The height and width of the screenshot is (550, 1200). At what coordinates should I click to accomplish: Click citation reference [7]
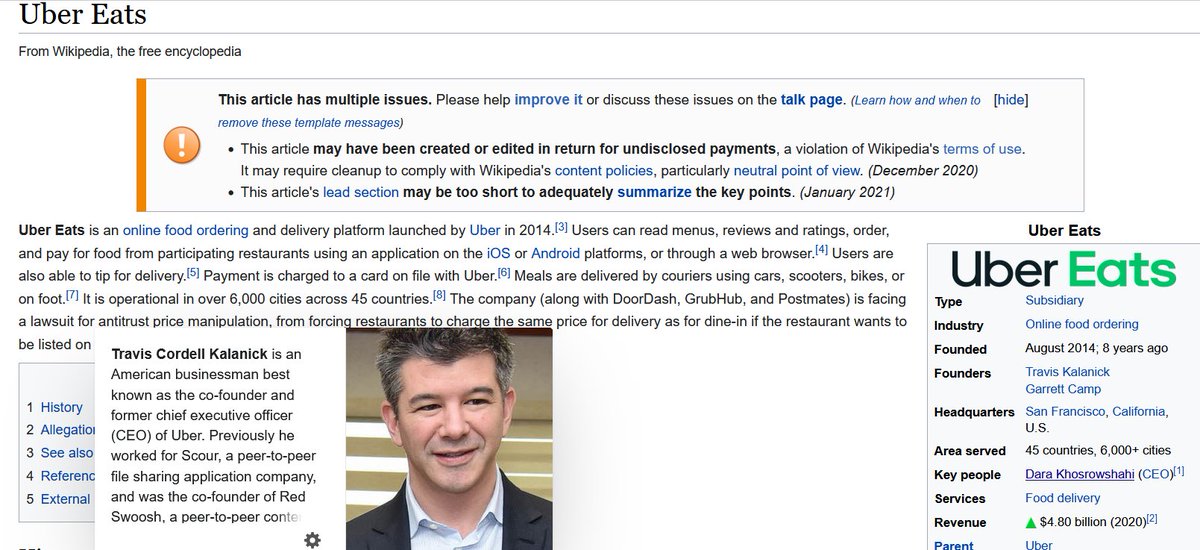coord(72,295)
